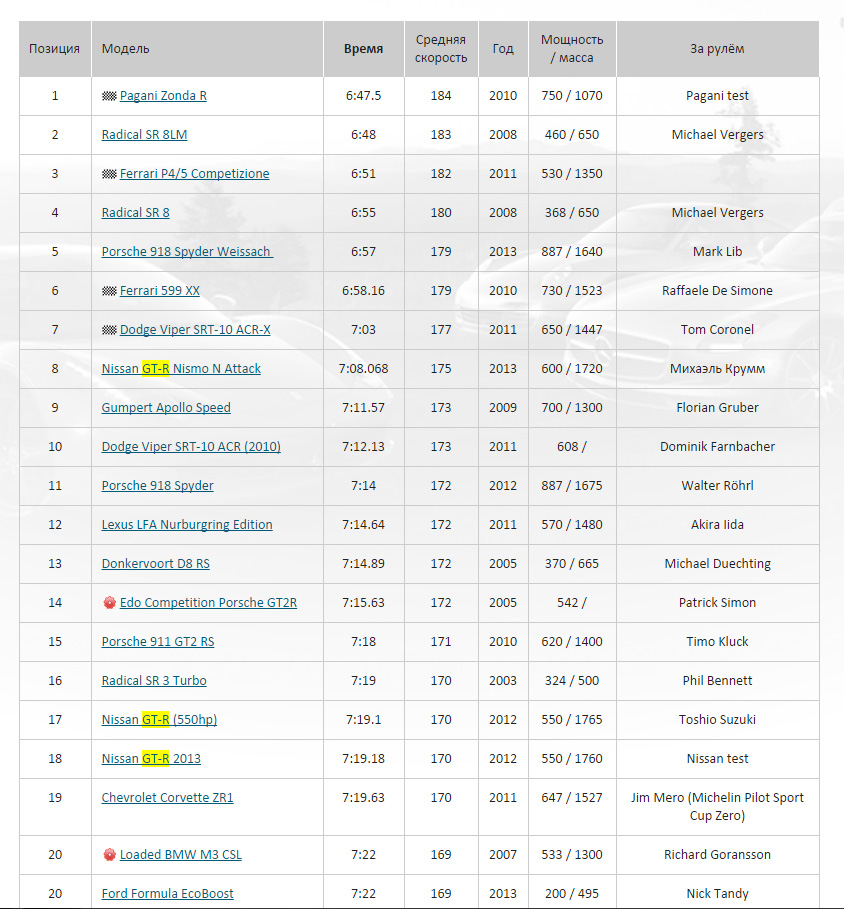Image resolution: width=844 pixels, height=909 pixels.
Task: Click driver name Richard Goransson
Action: 717,855
